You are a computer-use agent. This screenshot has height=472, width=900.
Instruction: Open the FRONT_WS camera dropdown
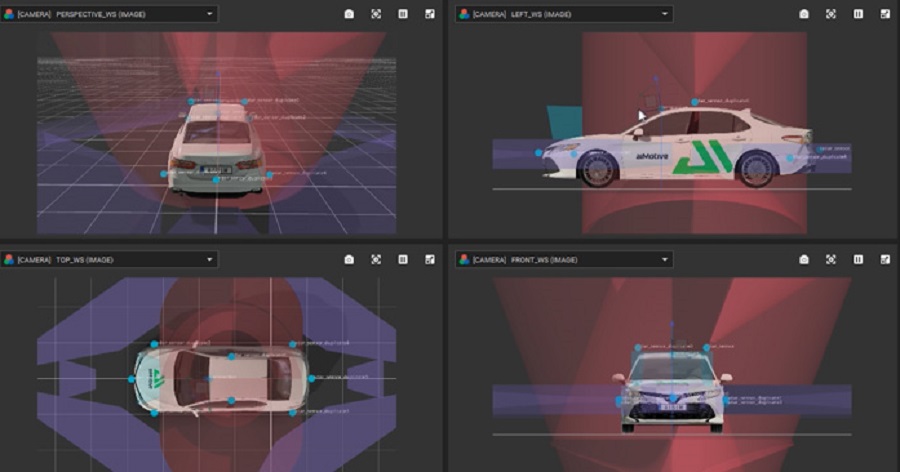coord(564,260)
